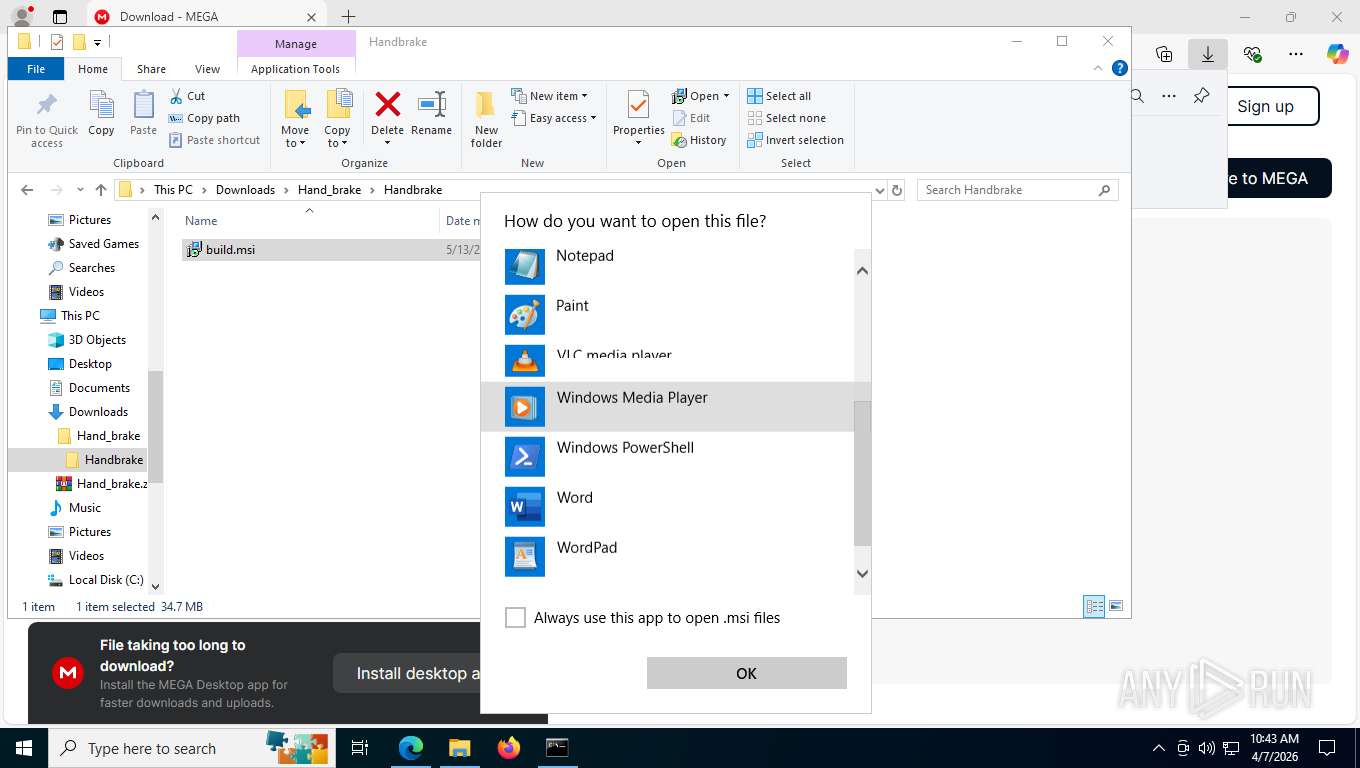
Task: Switch to the Home ribbon tab
Action: pos(93,69)
